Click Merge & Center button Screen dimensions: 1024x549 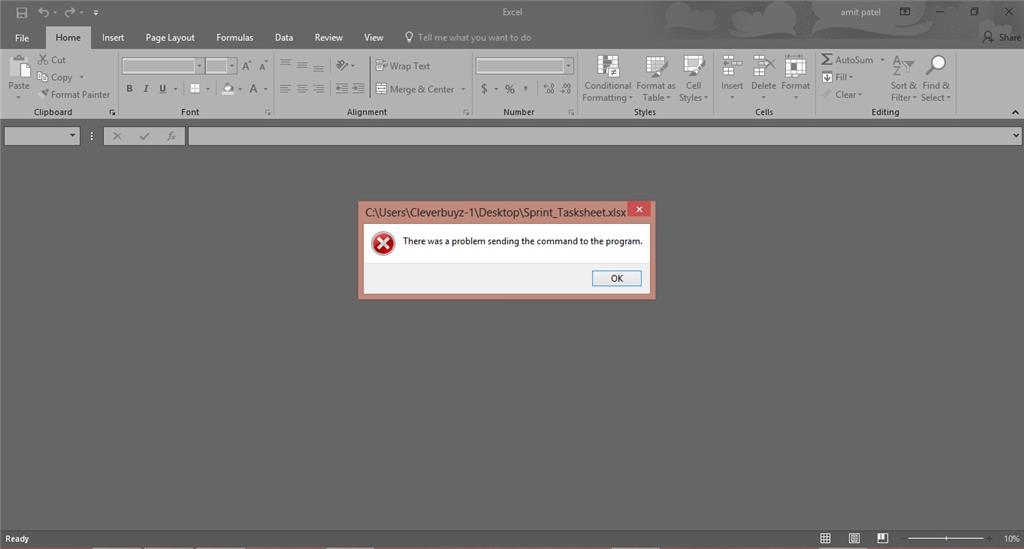[415, 89]
